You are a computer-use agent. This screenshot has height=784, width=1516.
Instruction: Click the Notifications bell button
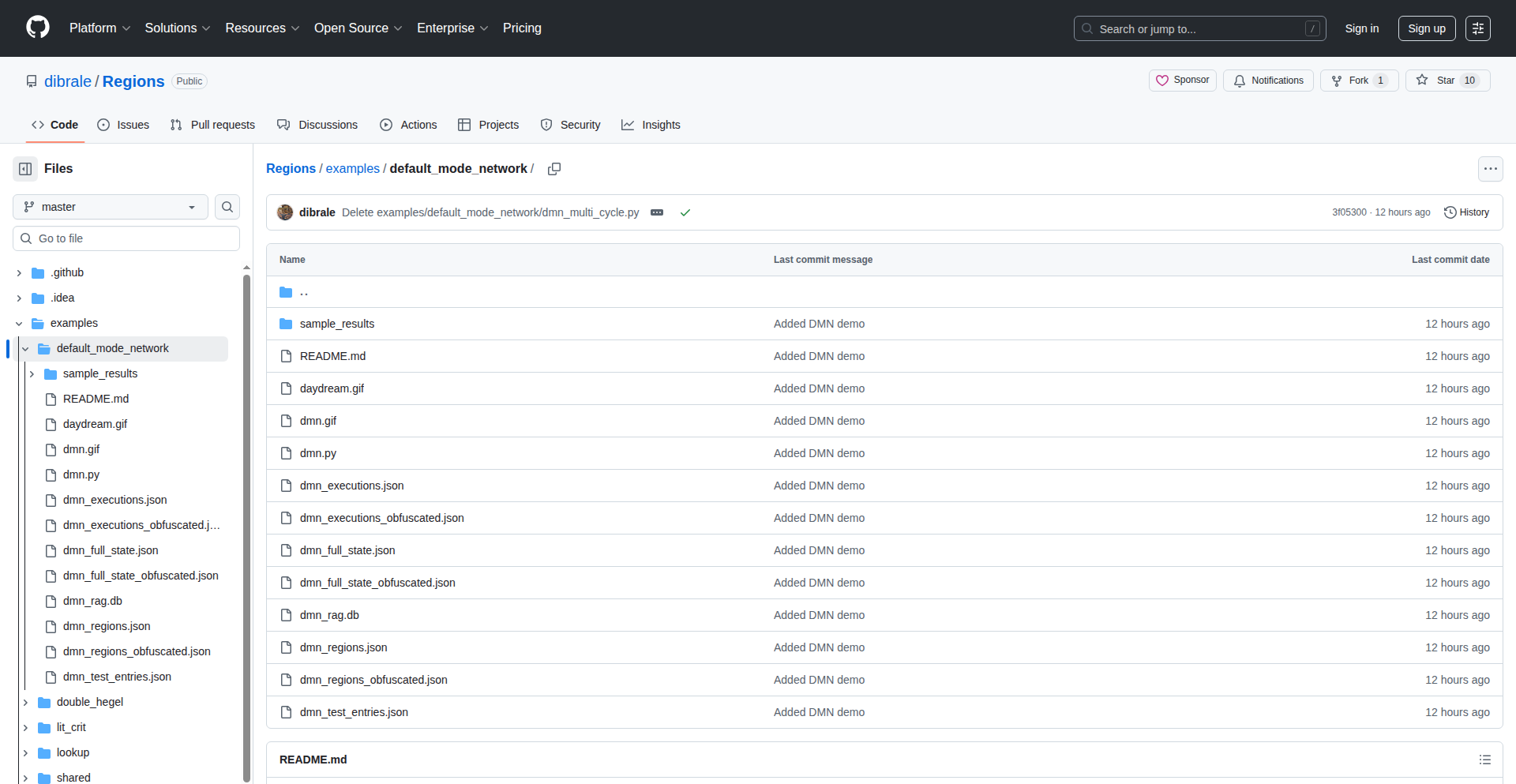[x=1268, y=81]
